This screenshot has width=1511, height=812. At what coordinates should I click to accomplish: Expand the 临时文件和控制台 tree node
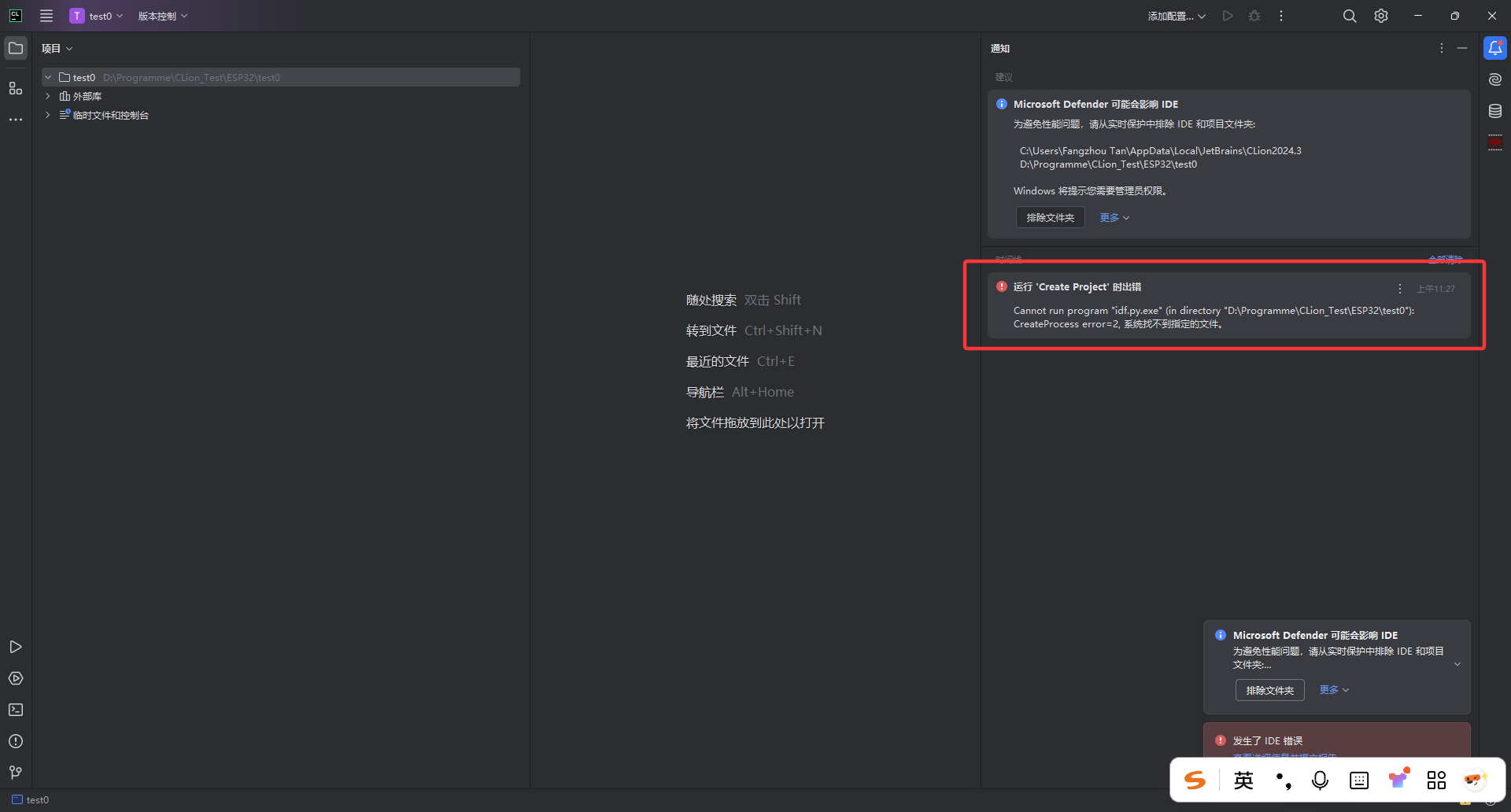pos(48,115)
